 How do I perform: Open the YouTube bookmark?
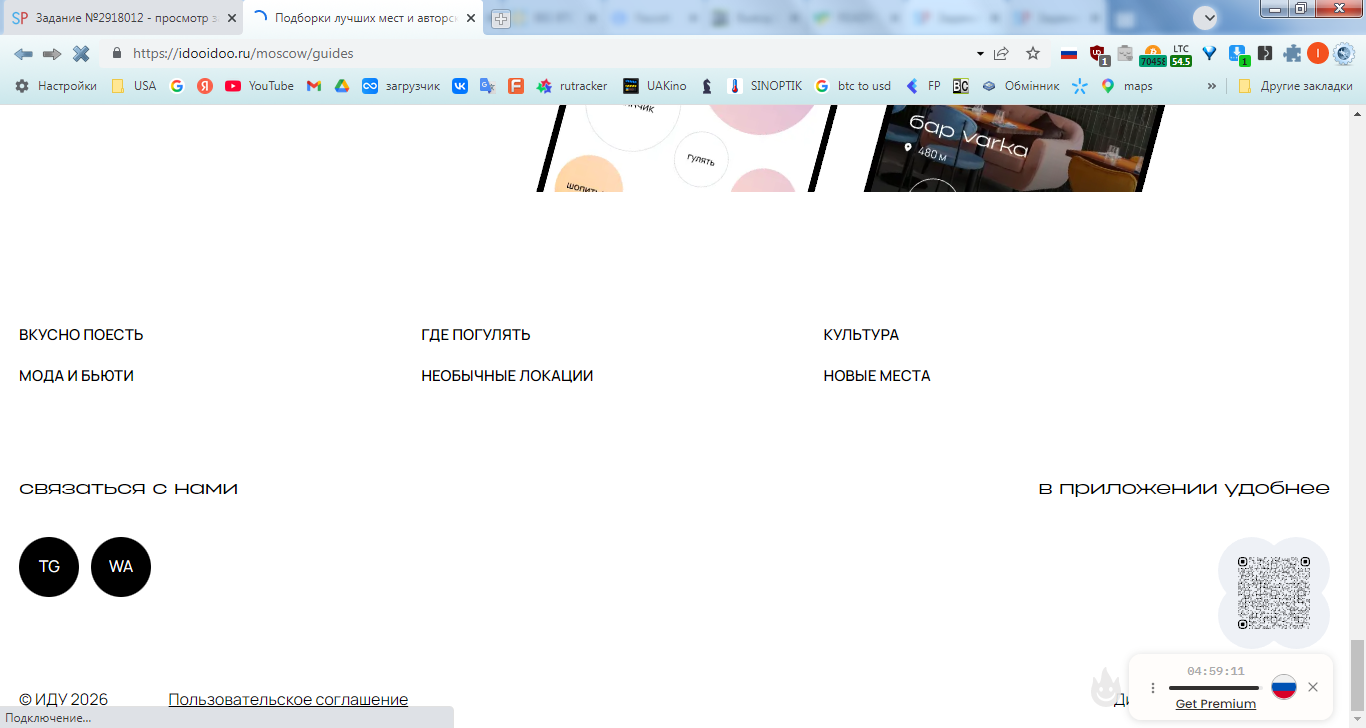tap(260, 86)
